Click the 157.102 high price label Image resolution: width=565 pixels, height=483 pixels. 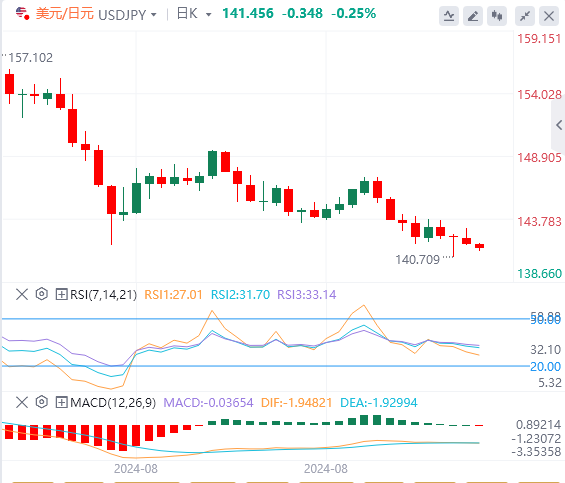point(31,58)
